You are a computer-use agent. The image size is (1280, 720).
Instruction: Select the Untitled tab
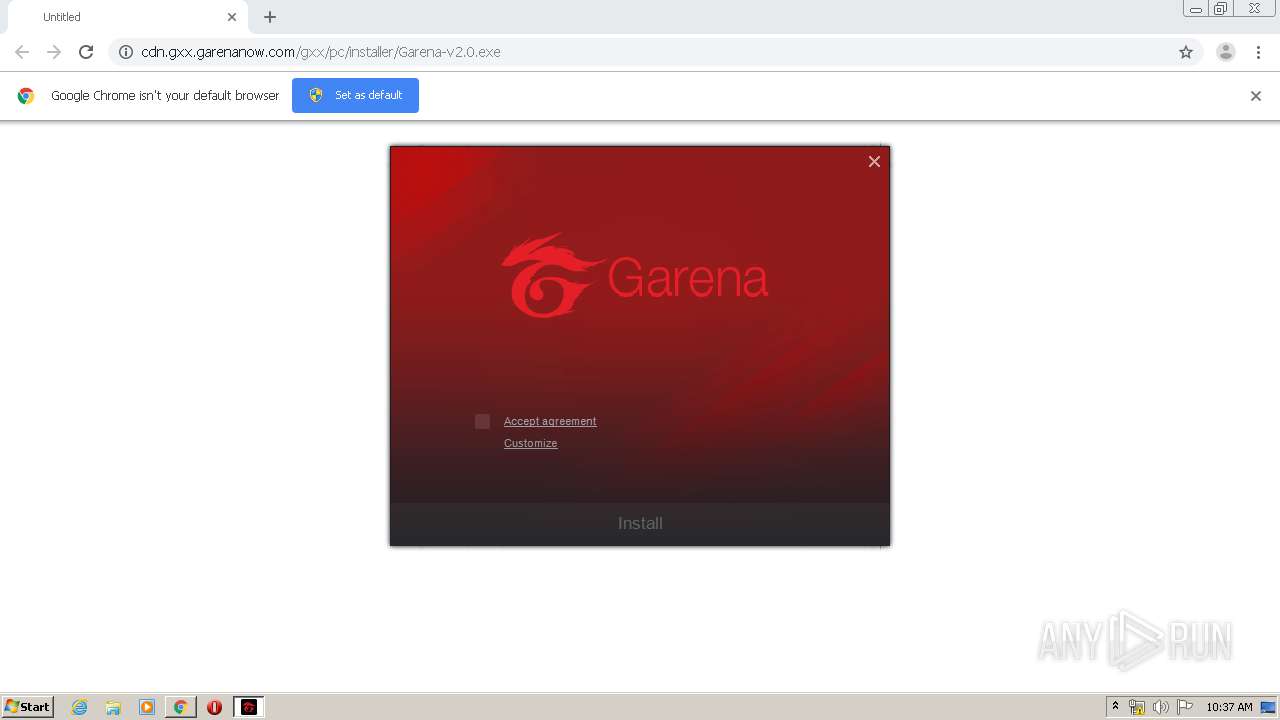(x=127, y=17)
